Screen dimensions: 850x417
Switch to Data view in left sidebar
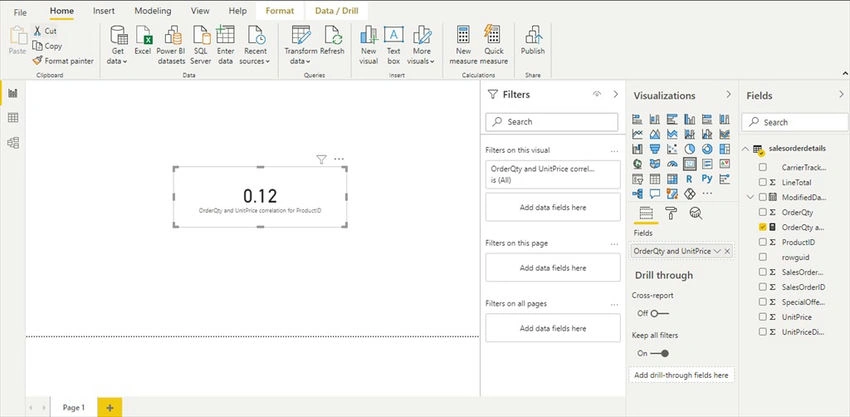[12, 118]
